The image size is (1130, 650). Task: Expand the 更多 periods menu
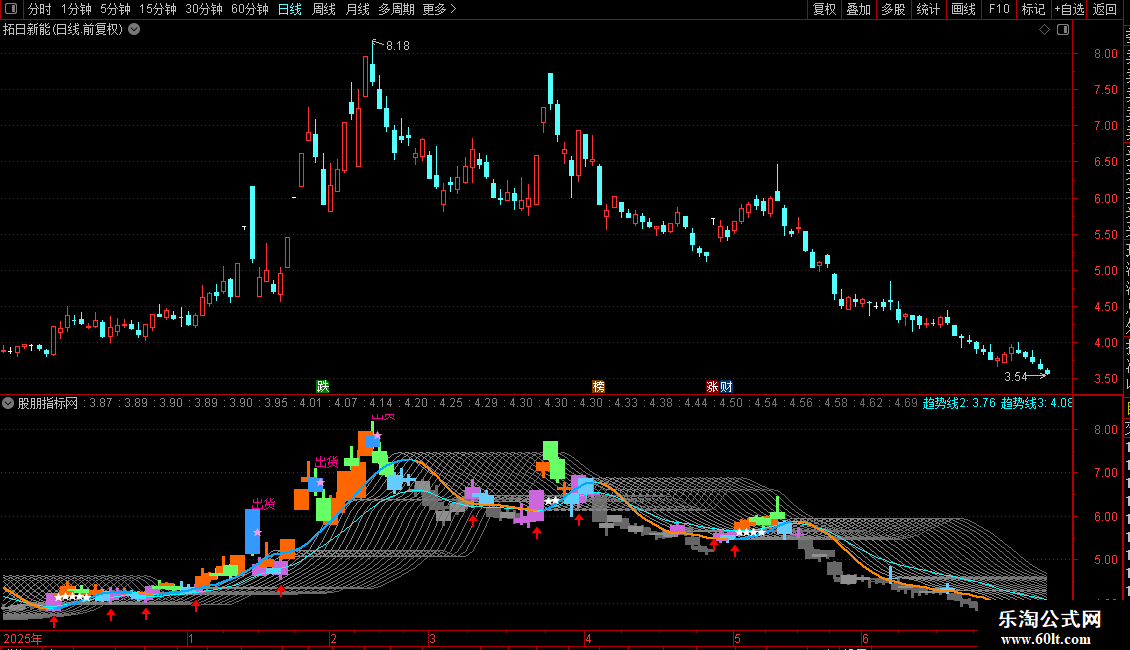pyautogui.click(x=439, y=9)
